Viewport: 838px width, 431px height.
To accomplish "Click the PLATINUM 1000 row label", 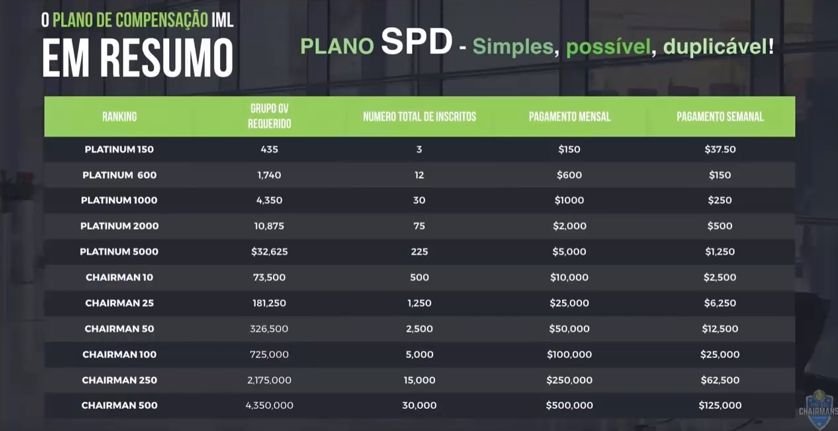I will click(x=119, y=201).
